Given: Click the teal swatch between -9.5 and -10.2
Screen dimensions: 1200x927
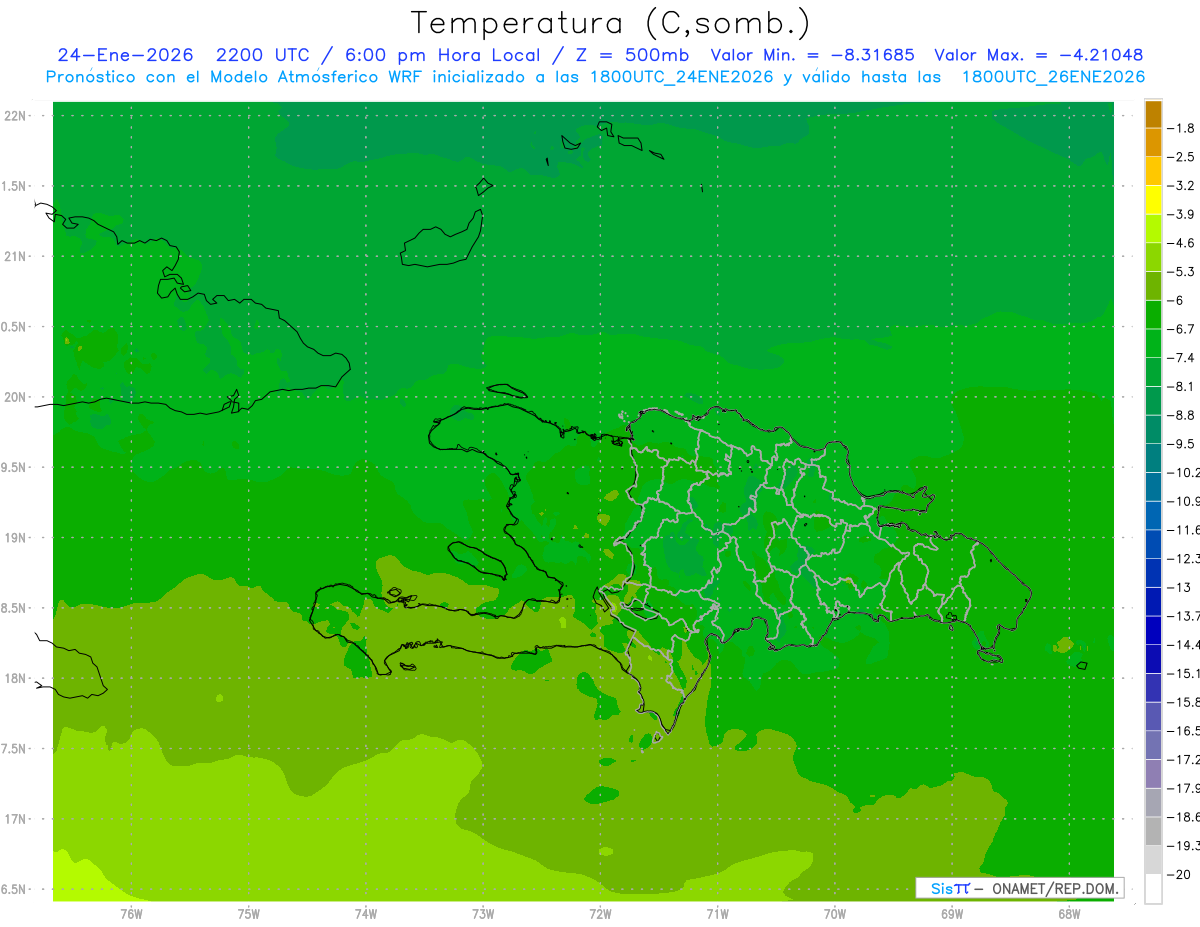Looking at the screenshot, I should [x=1153, y=458].
